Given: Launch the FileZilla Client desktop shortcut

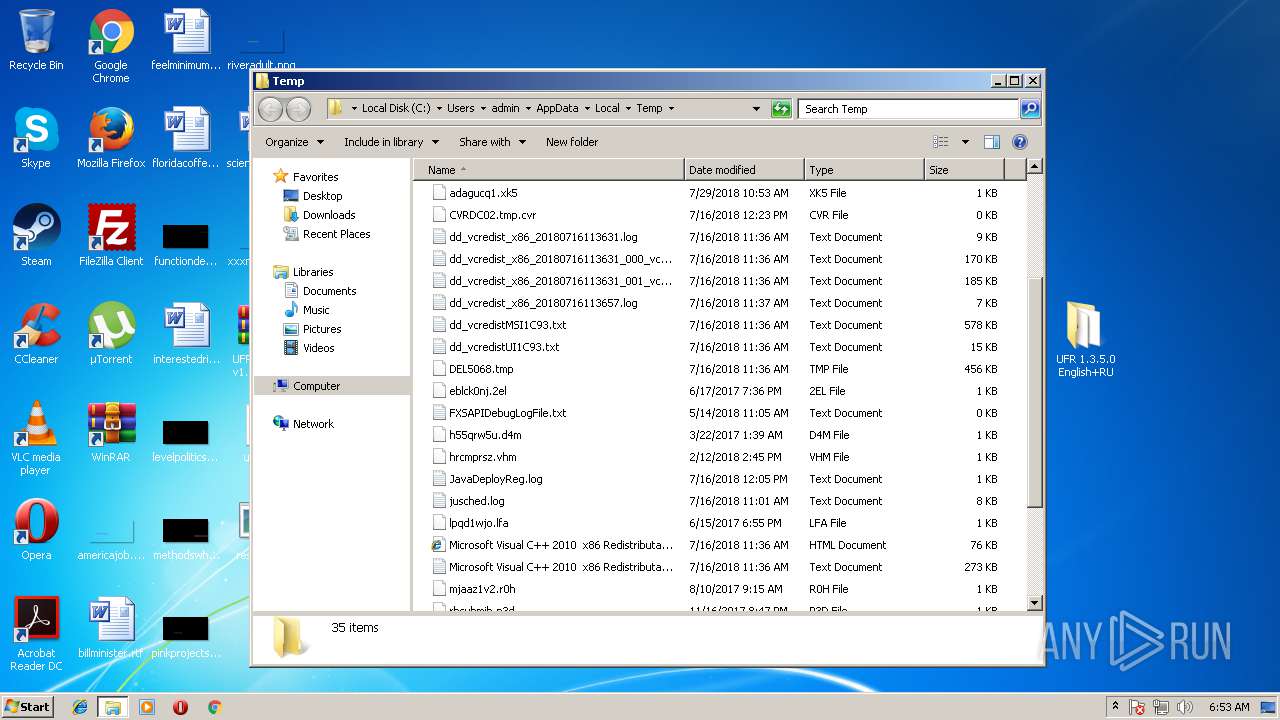Looking at the screenshot, I should [x=111, y=236].
